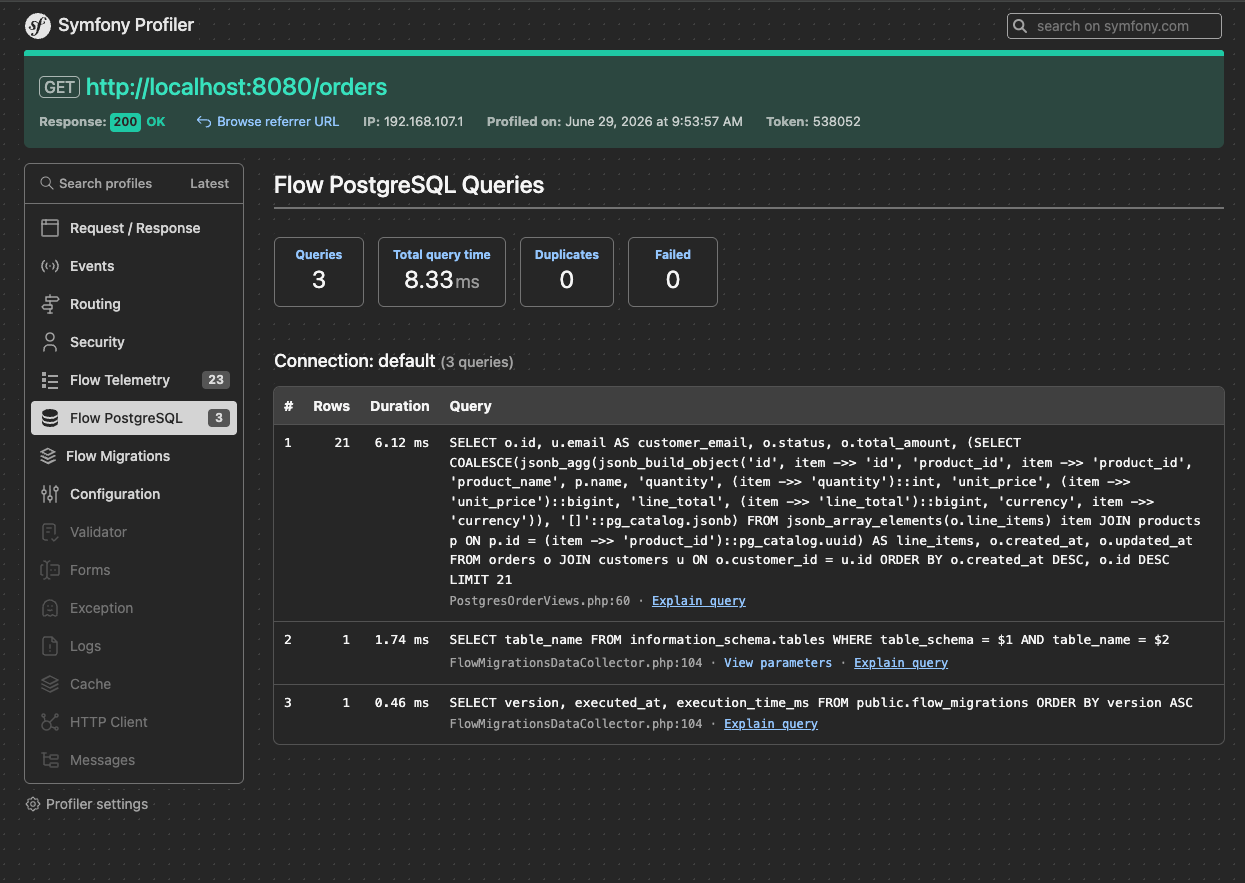Click the Profiler settings gear icon
Viewport: 1245px width, 883px height.
point(33,804)
